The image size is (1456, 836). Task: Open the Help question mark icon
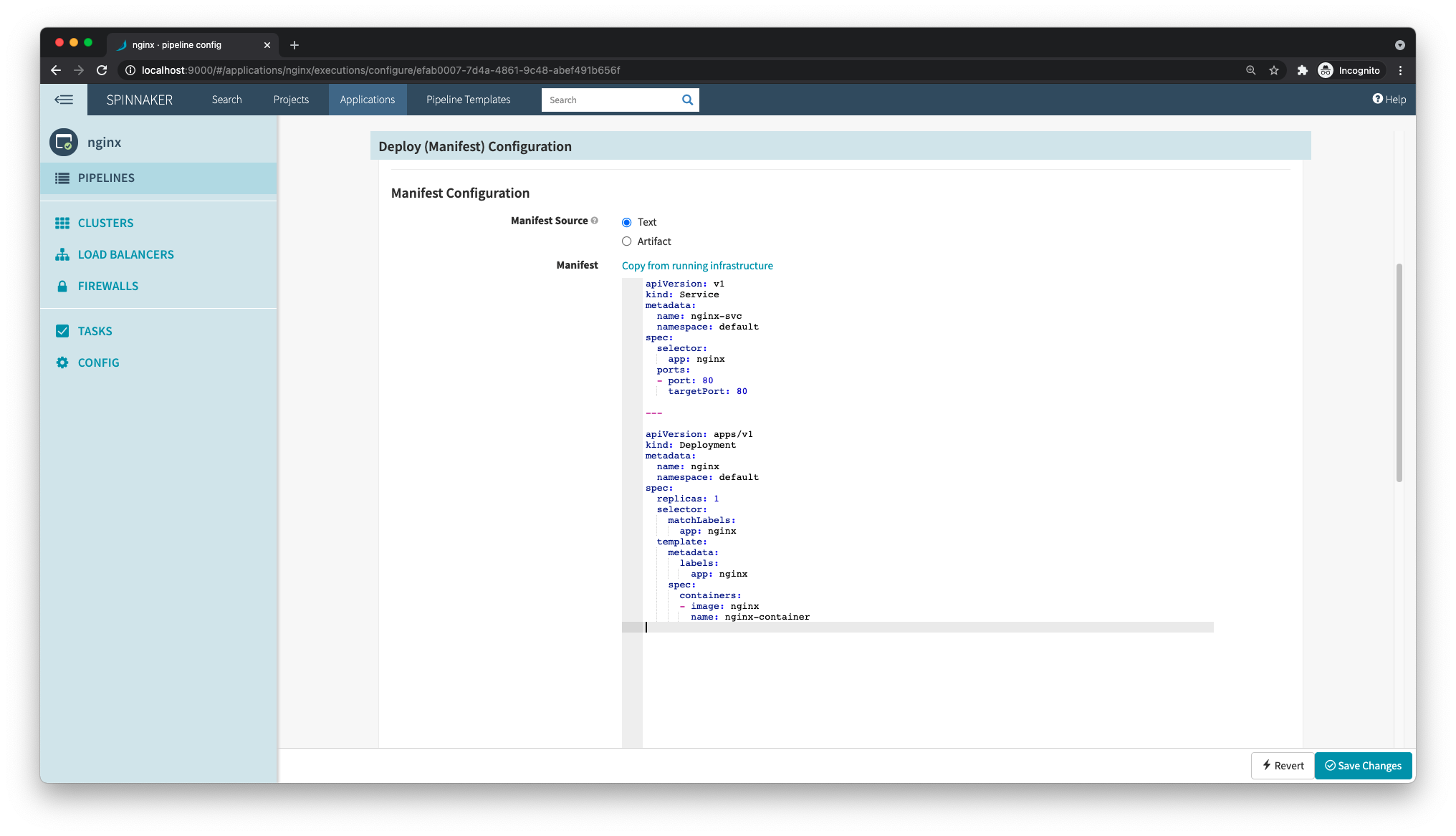click(1377, 99)
